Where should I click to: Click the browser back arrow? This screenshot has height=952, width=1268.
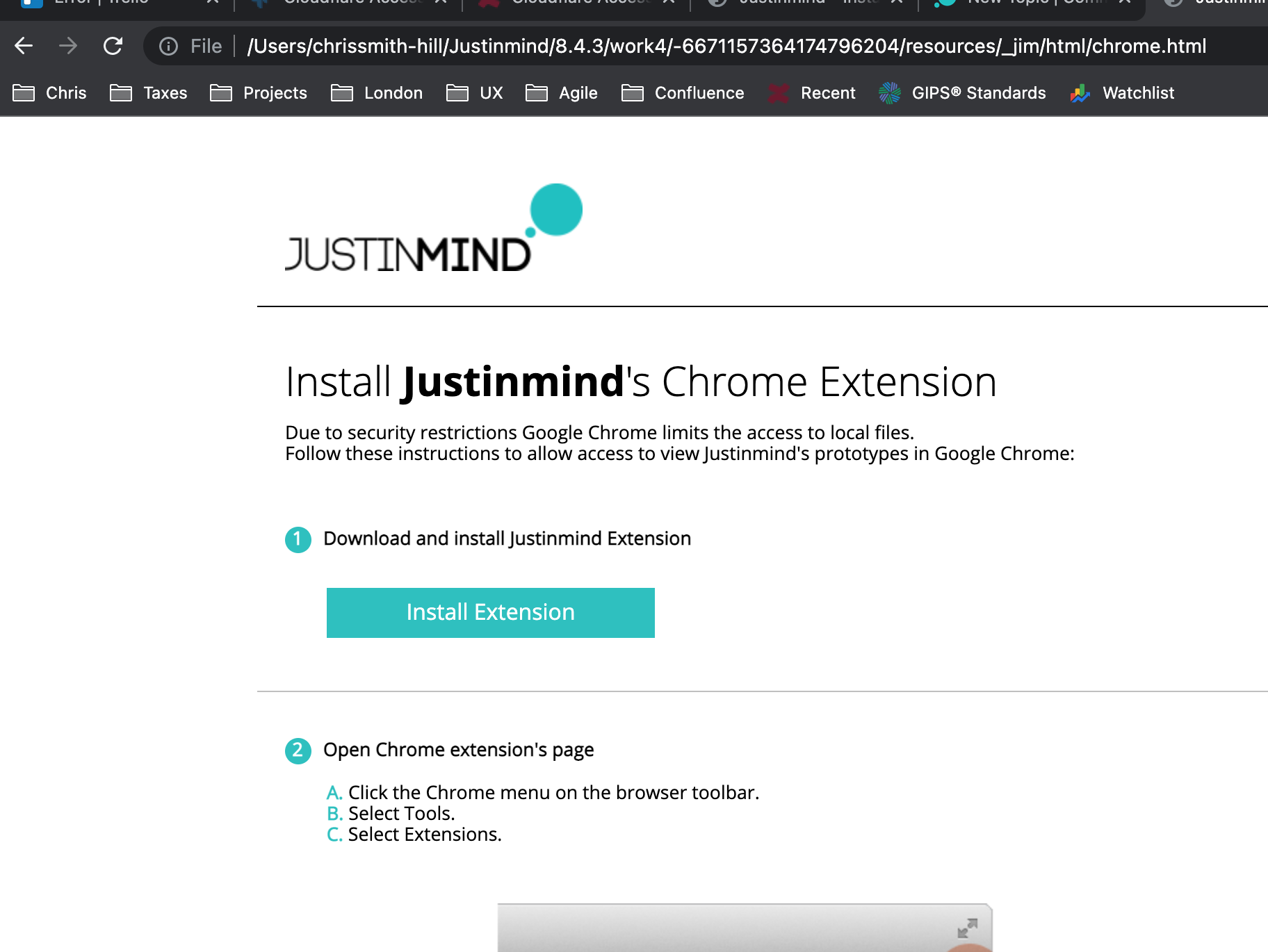[24, 47]
